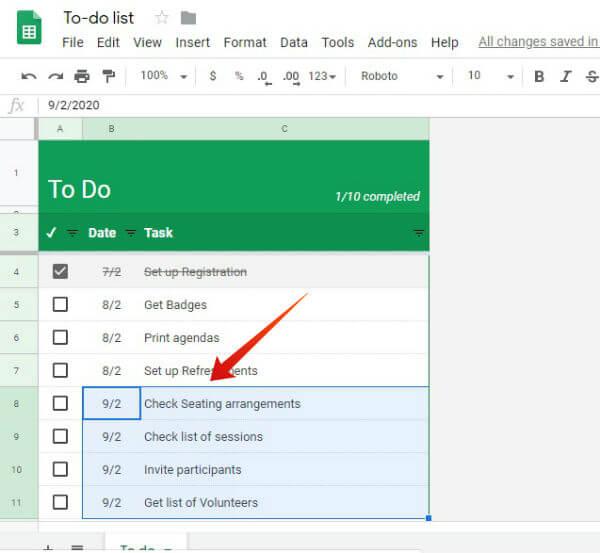Image resolution: width=600 pixels, height=553 pixels.
Task: Select column B header
Action: [x=111, y=129]
